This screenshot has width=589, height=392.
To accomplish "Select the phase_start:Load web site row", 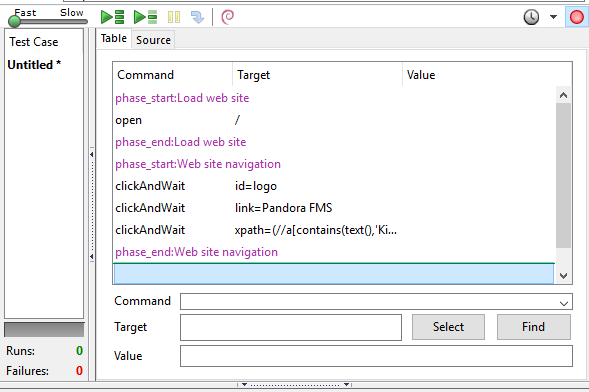I will (x=334, y=98).
